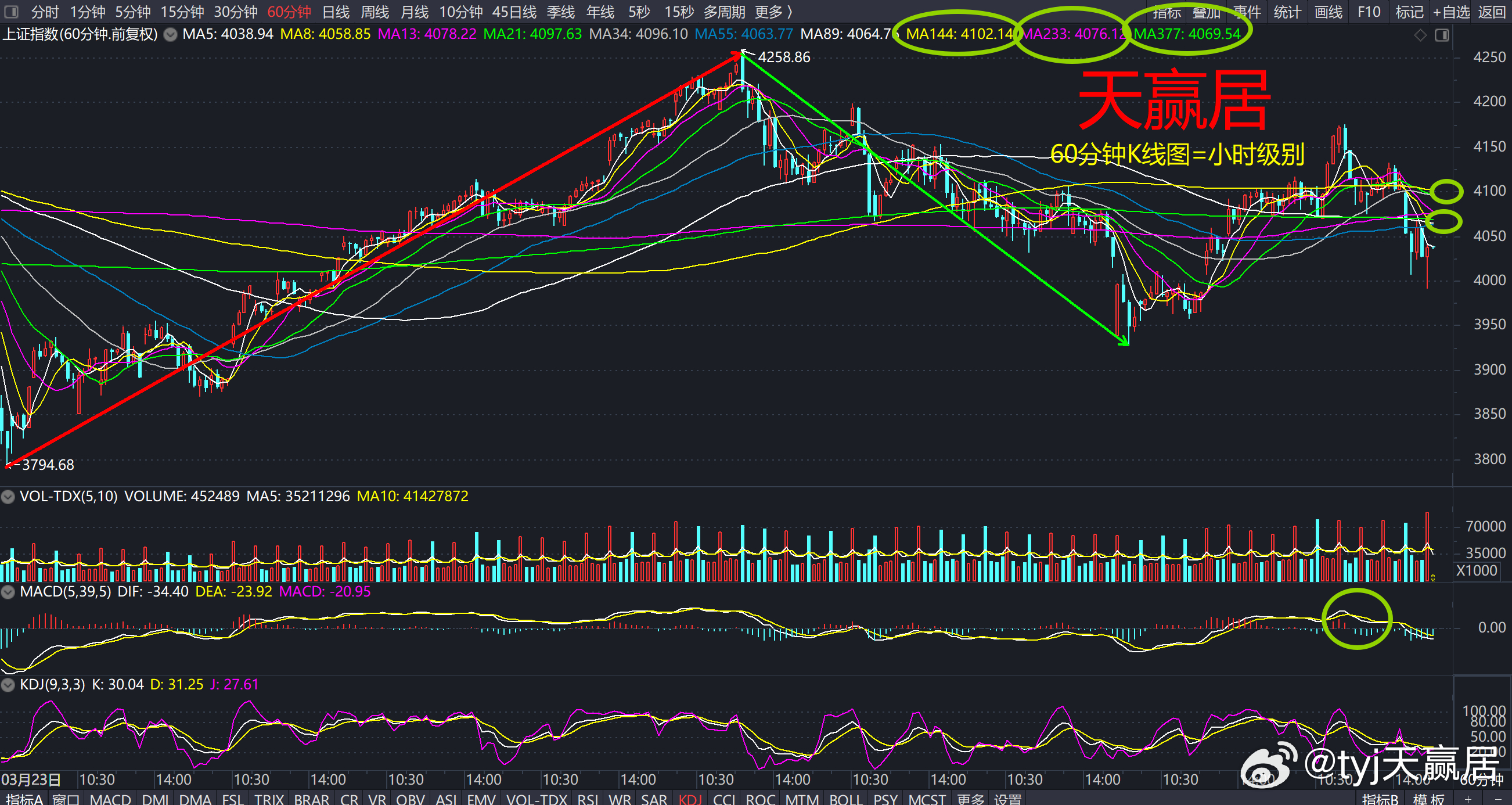The width and height of the screenshot is (1512, 805).
Task: Select ASI indicator tab
Action: point(446,799)
